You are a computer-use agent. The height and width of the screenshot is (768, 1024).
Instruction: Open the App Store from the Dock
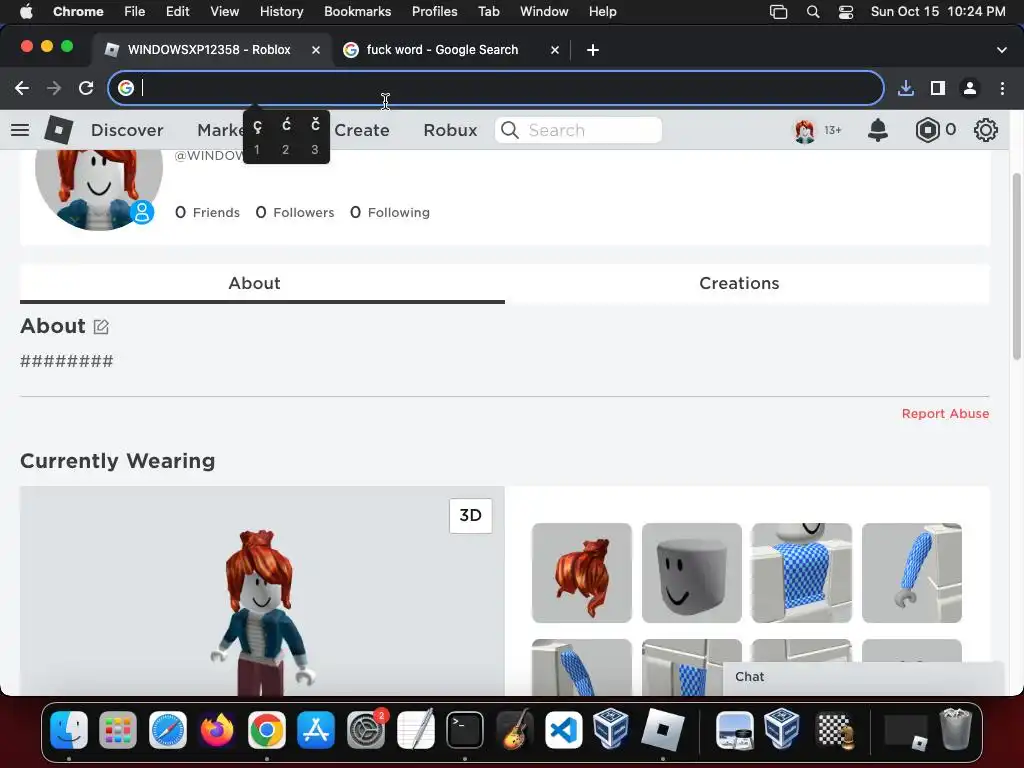pos(316,729)
